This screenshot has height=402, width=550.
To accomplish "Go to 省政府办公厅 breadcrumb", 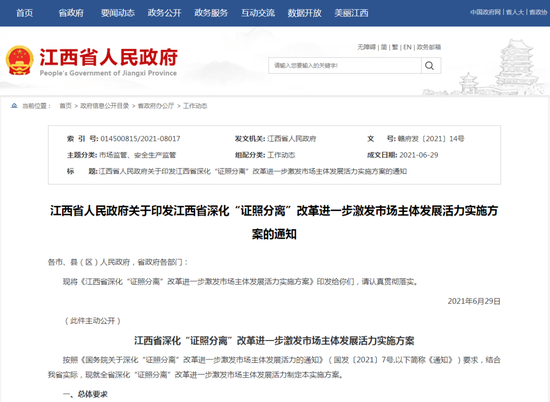I will click(156, 106).
